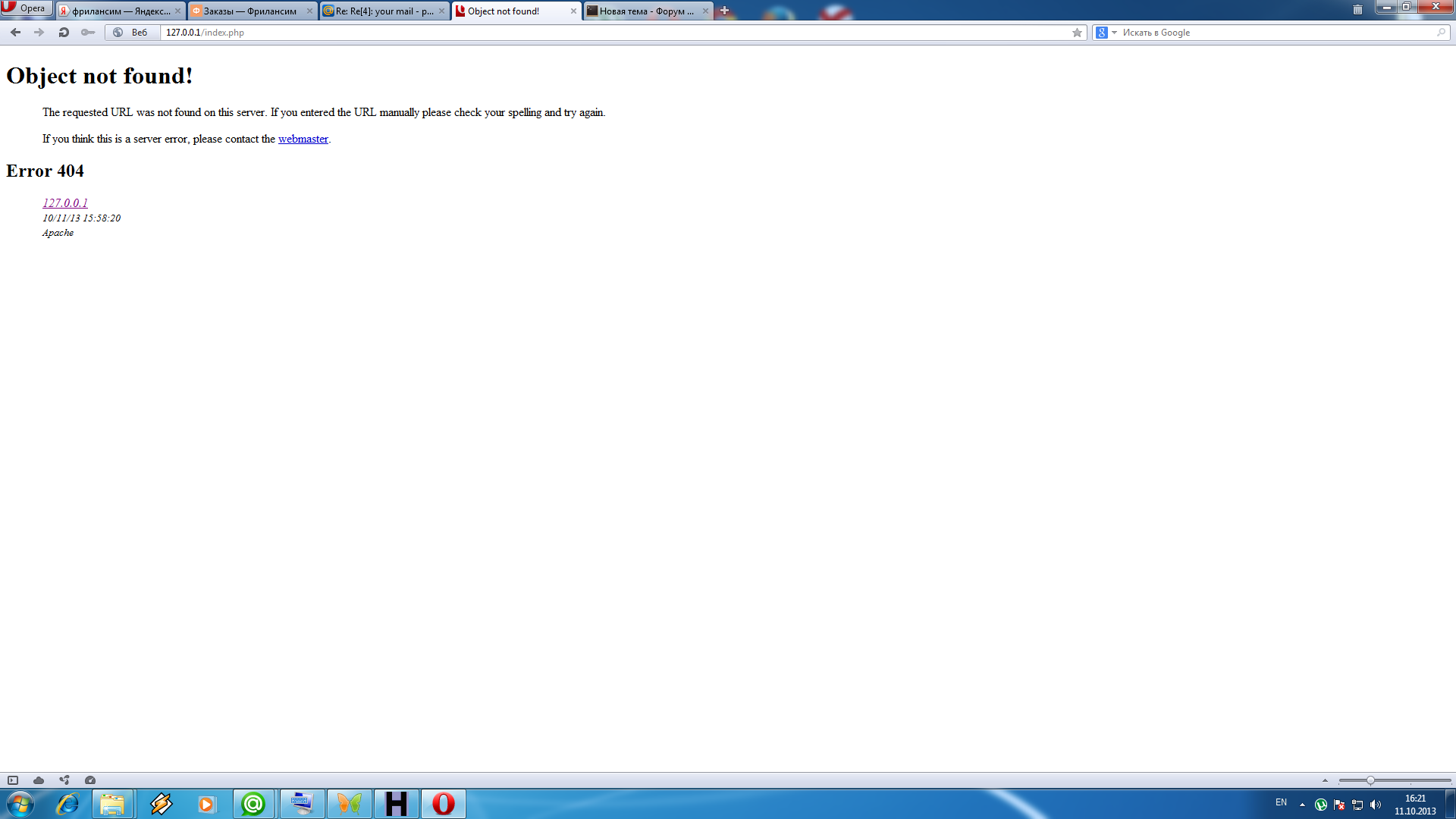Toggle Opera Turbo speedometer icon
This screenshot has width=1456, height=819.
click(x=90, y=780)
